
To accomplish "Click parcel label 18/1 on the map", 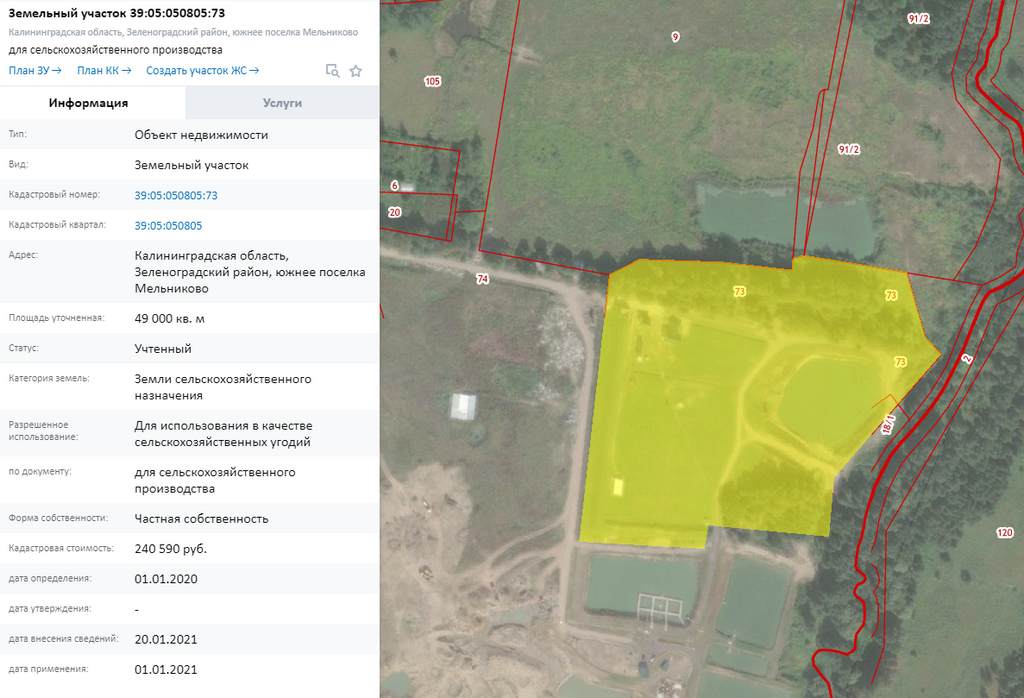I will 888,424.
